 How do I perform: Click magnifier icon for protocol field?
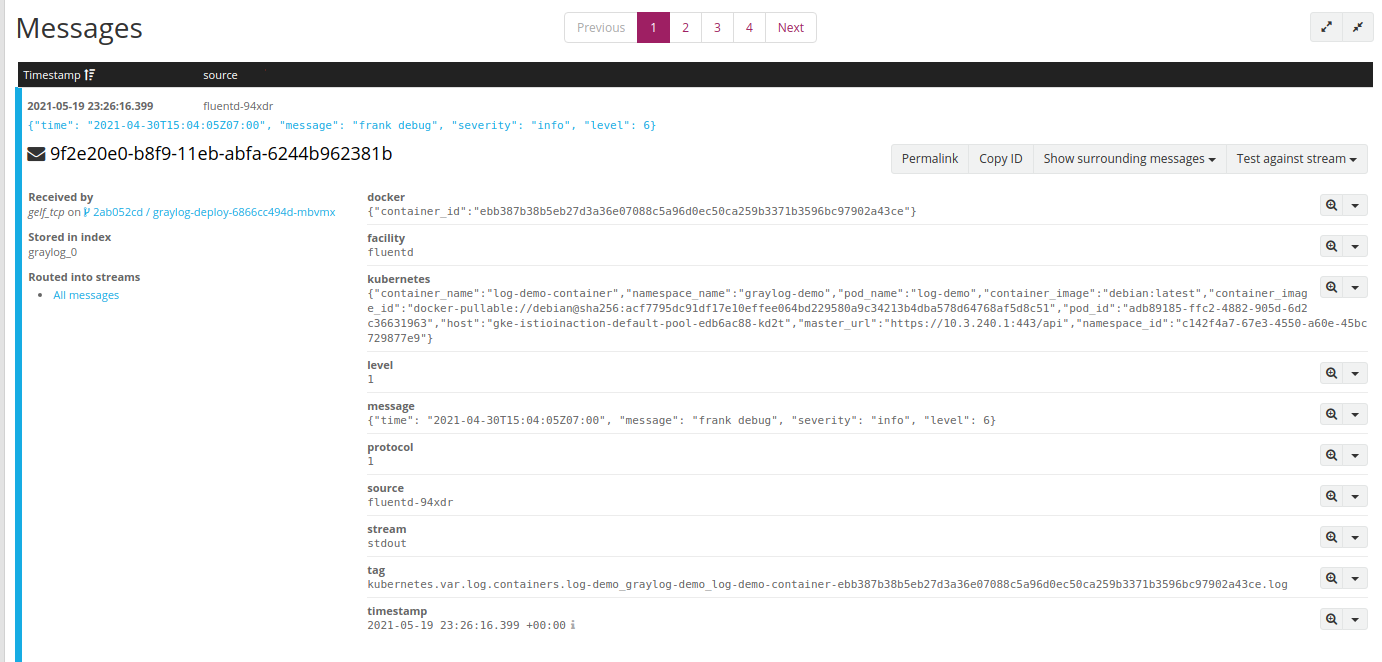(1331, 455)
